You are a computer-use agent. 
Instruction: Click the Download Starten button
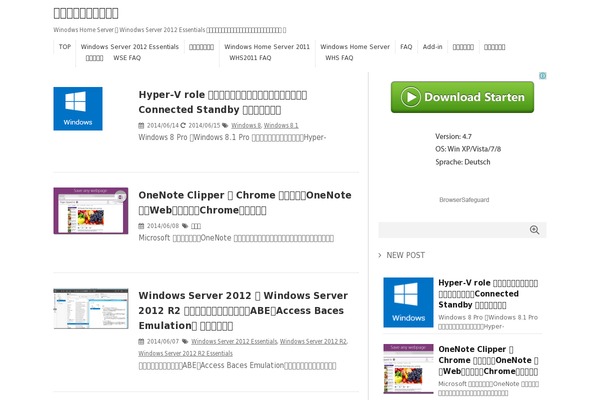(462, 97)
